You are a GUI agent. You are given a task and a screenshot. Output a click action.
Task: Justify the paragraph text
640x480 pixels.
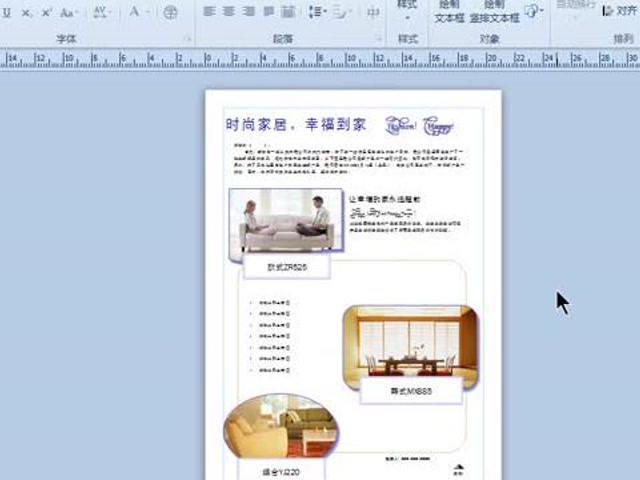click(269, 12)
